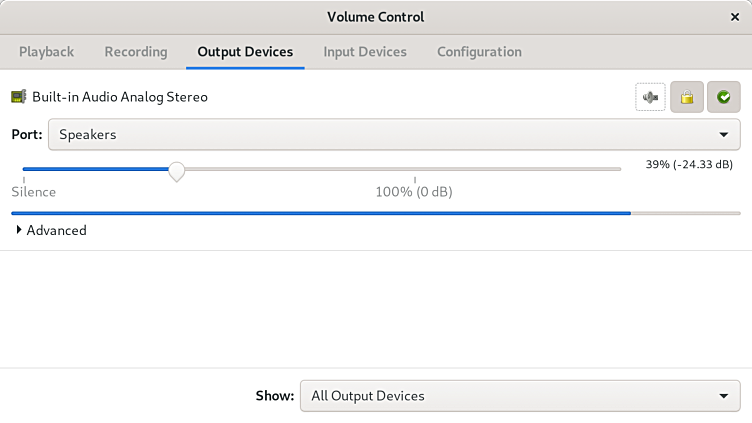Expand the Advanced section
Viewport: 752px width, 423px height.
coord(50,230)
